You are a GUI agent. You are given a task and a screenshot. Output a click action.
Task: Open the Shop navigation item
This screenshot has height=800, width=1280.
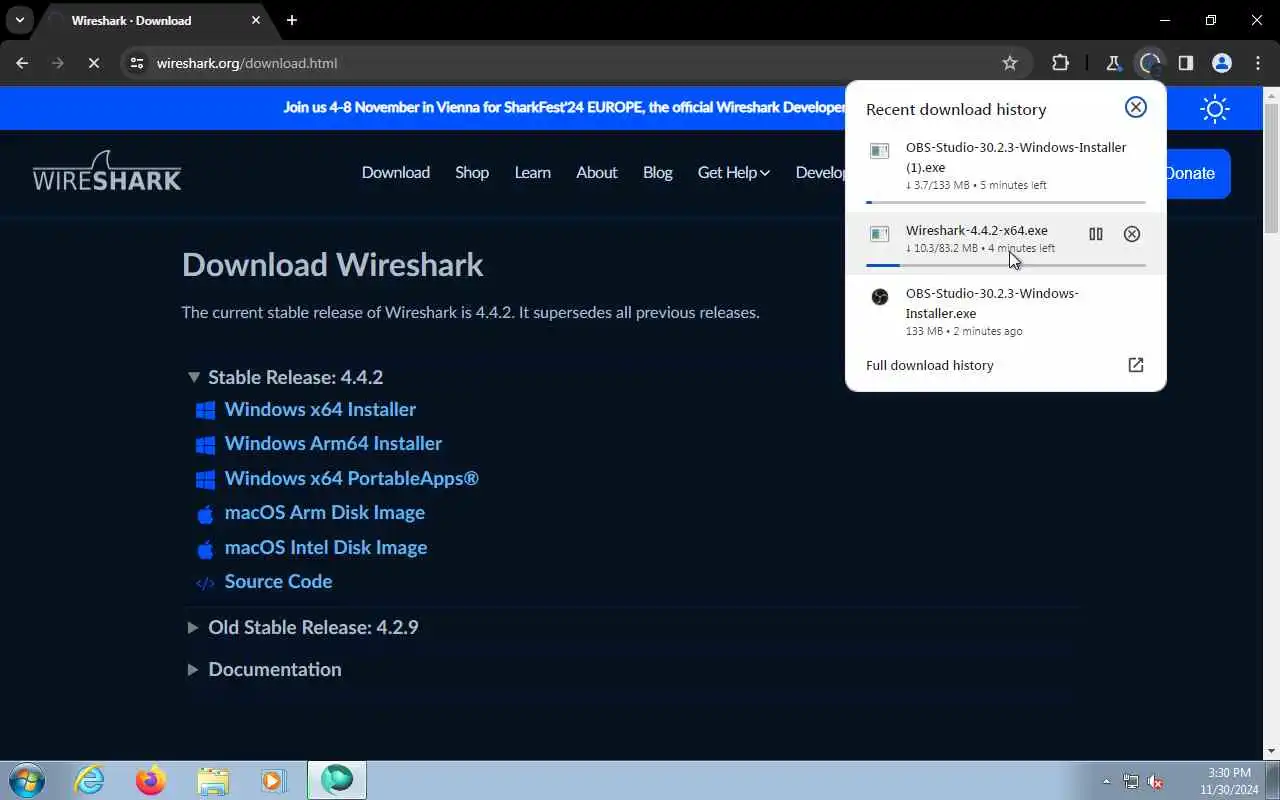pyautogui.click(x=472, y=172)
